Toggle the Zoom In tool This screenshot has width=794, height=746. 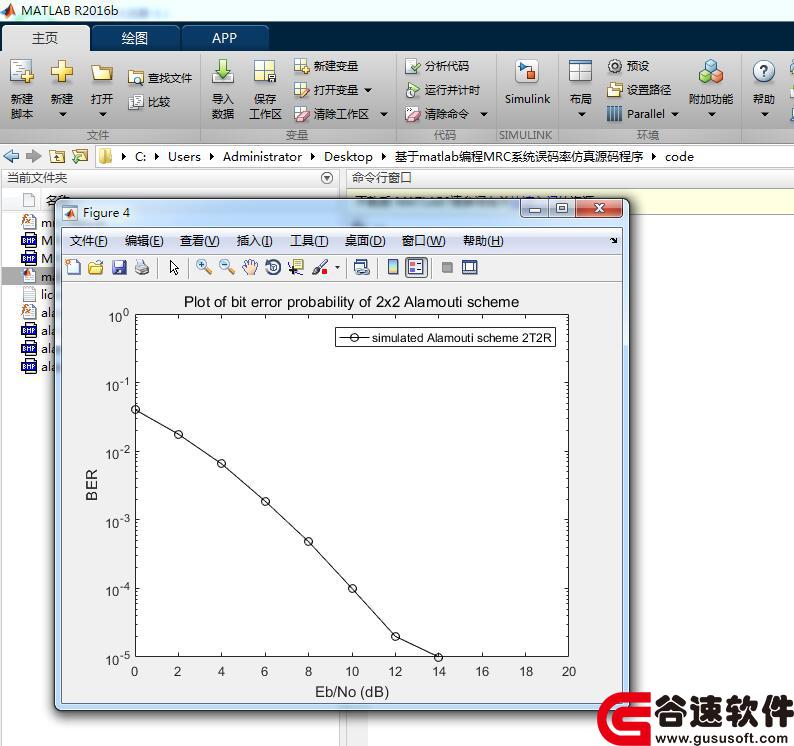point(204,267)
